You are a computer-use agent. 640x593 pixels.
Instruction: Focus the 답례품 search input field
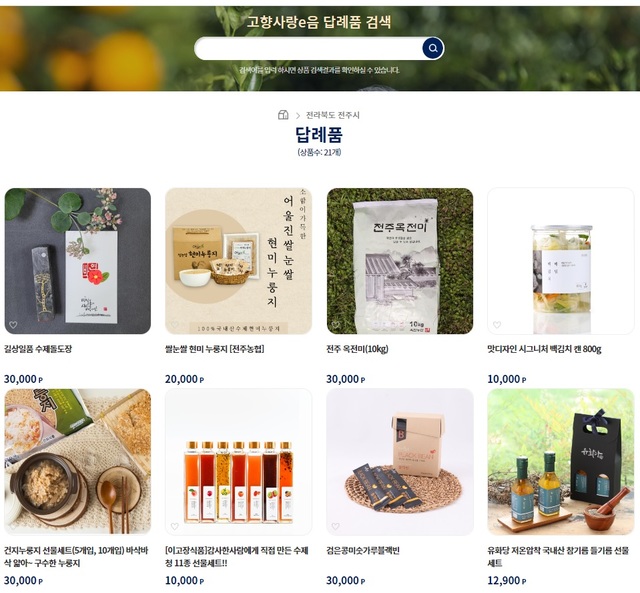(x=309, y=49)
